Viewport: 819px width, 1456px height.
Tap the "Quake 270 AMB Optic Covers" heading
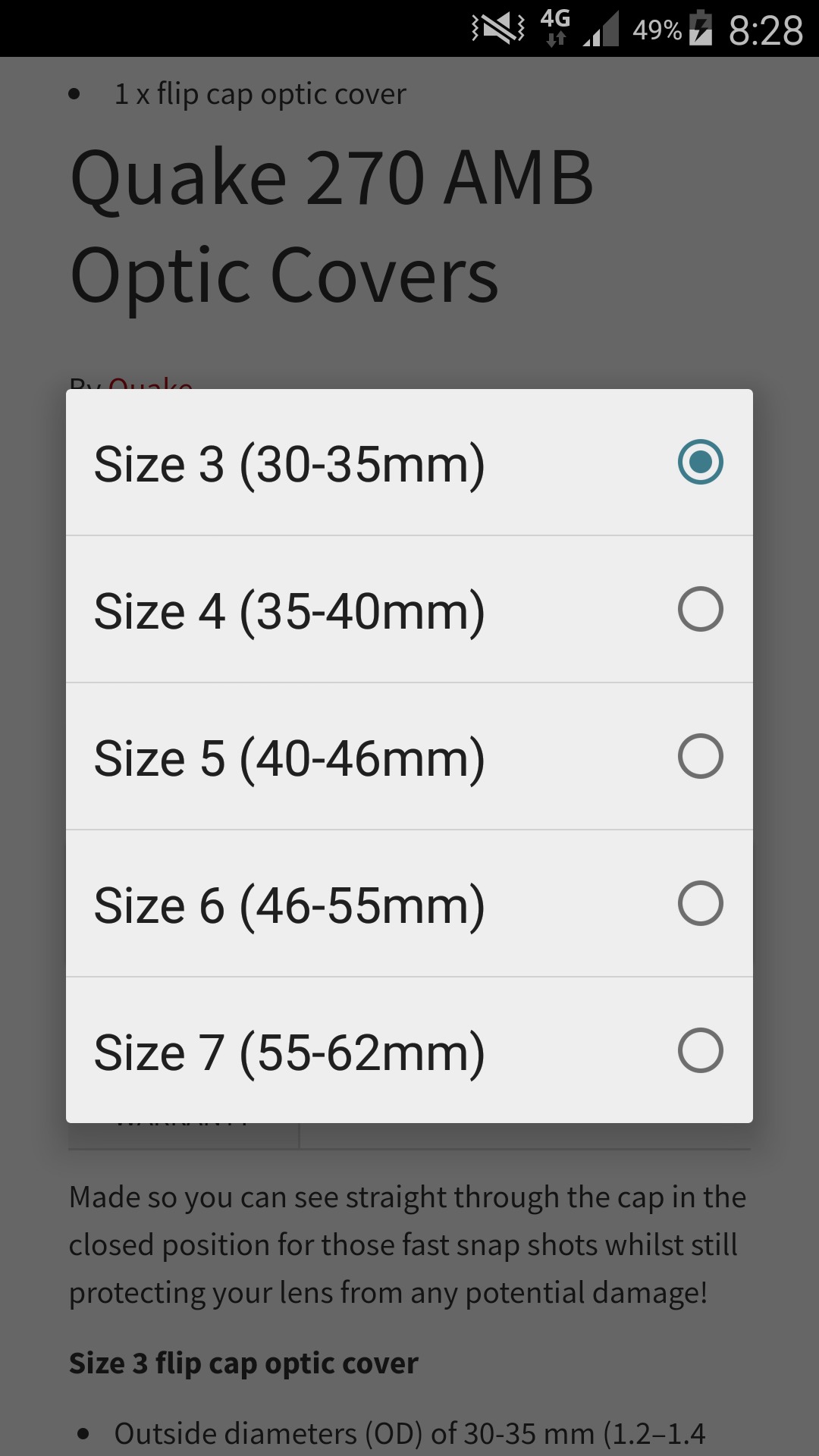(x=331, y=226)
